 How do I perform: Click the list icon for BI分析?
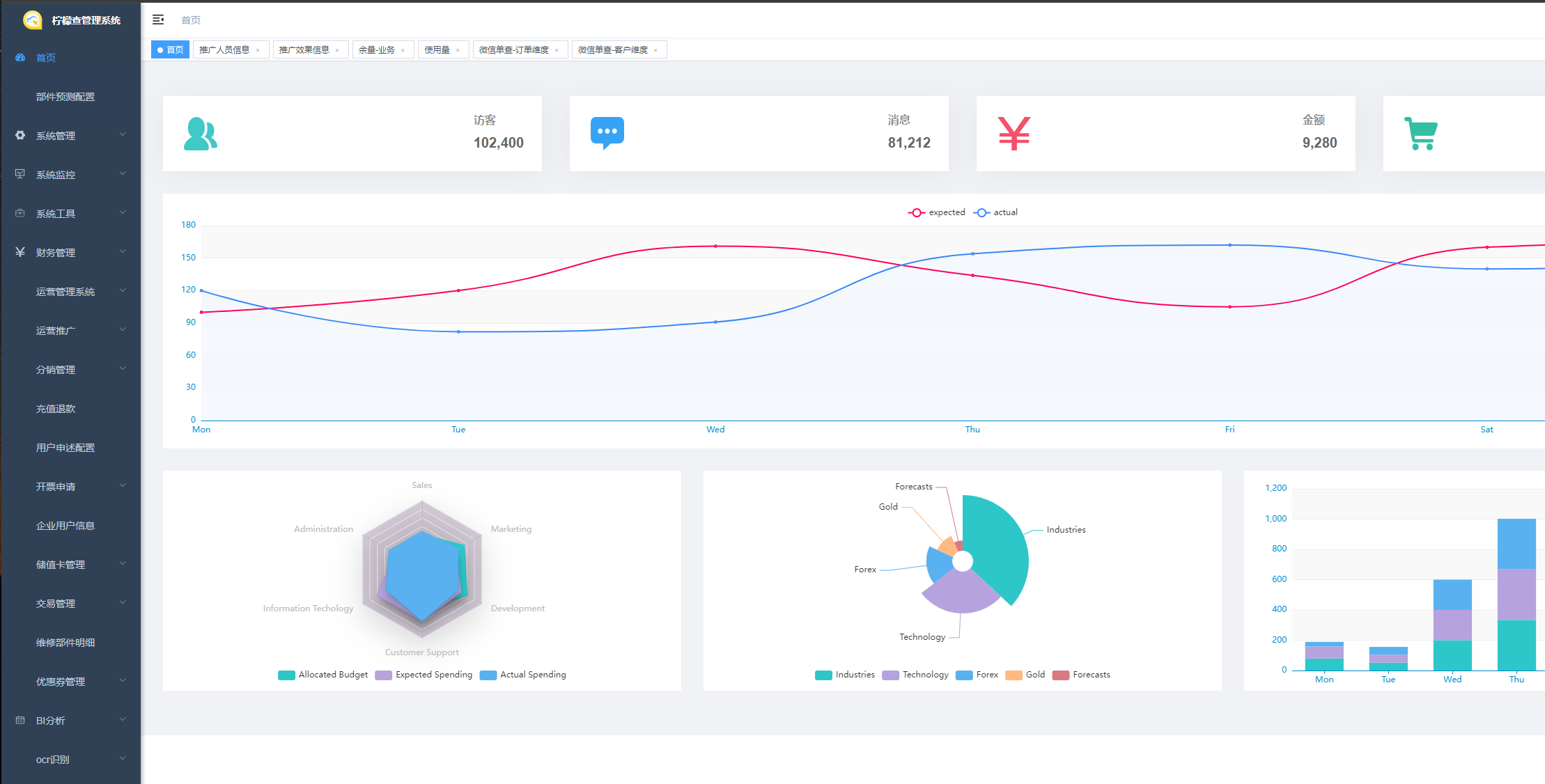[20, 720]
